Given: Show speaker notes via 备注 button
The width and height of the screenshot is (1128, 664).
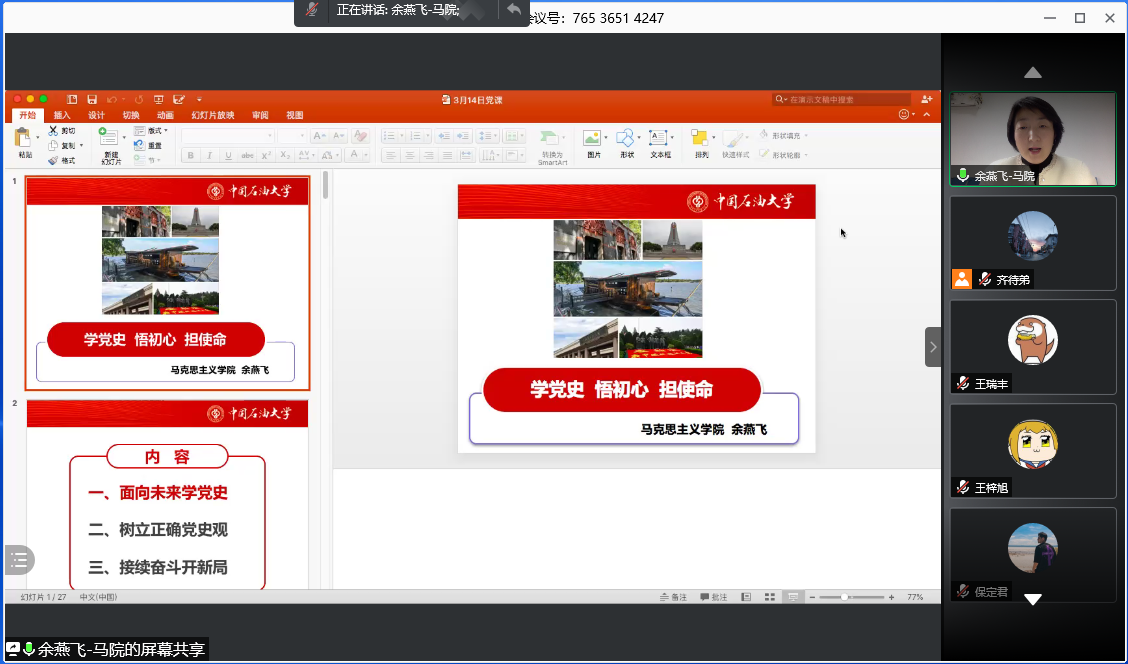Looking at the screenshot, I should [671, 596].
